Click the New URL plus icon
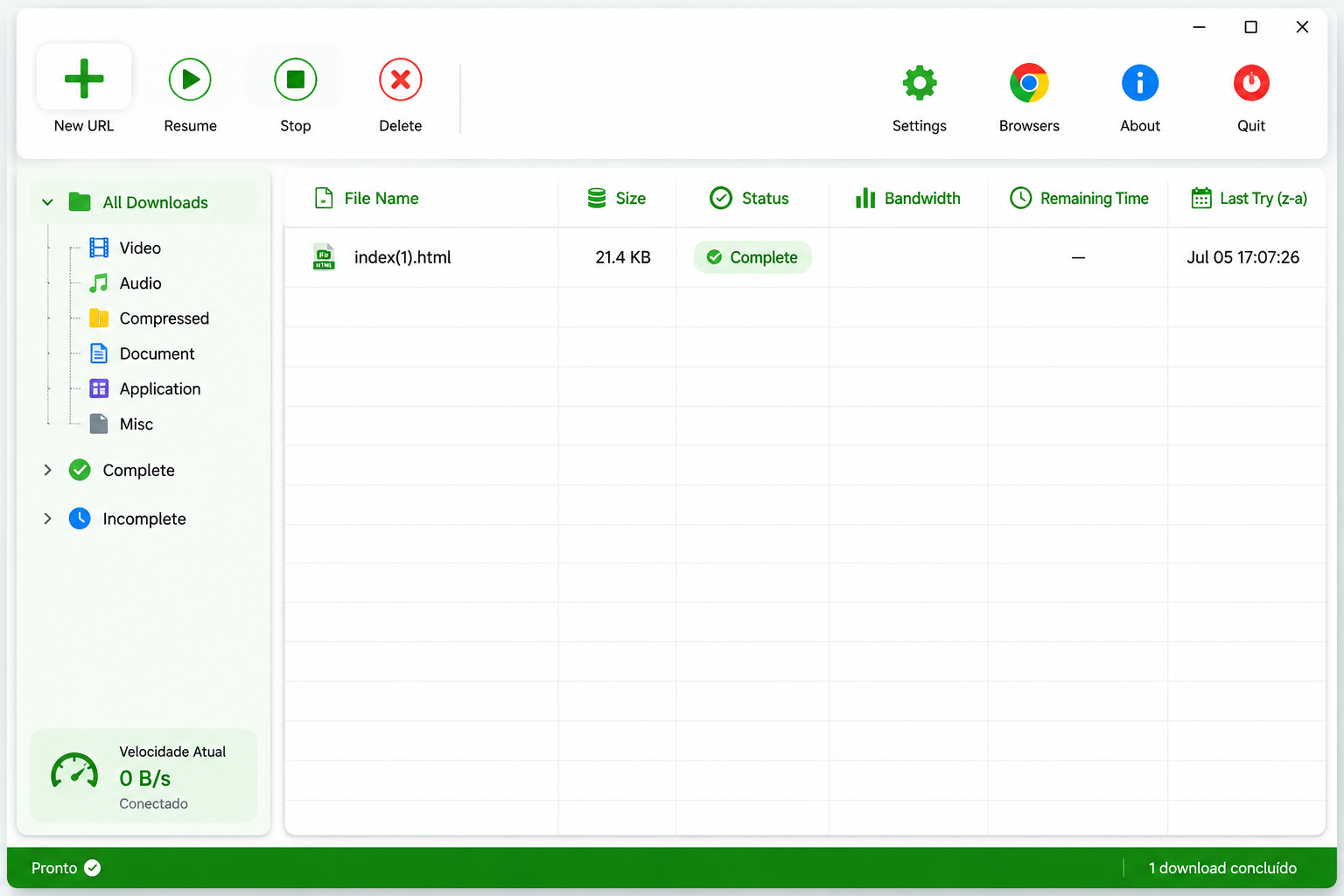 tap(84, 79)
